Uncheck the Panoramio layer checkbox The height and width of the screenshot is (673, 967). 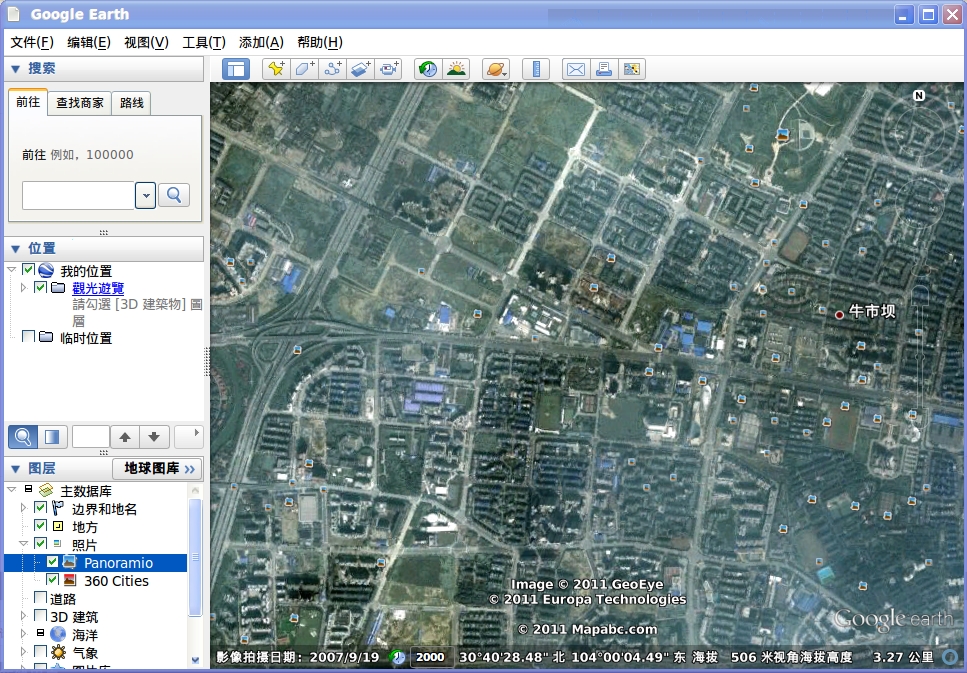click(x=52, y=562)
